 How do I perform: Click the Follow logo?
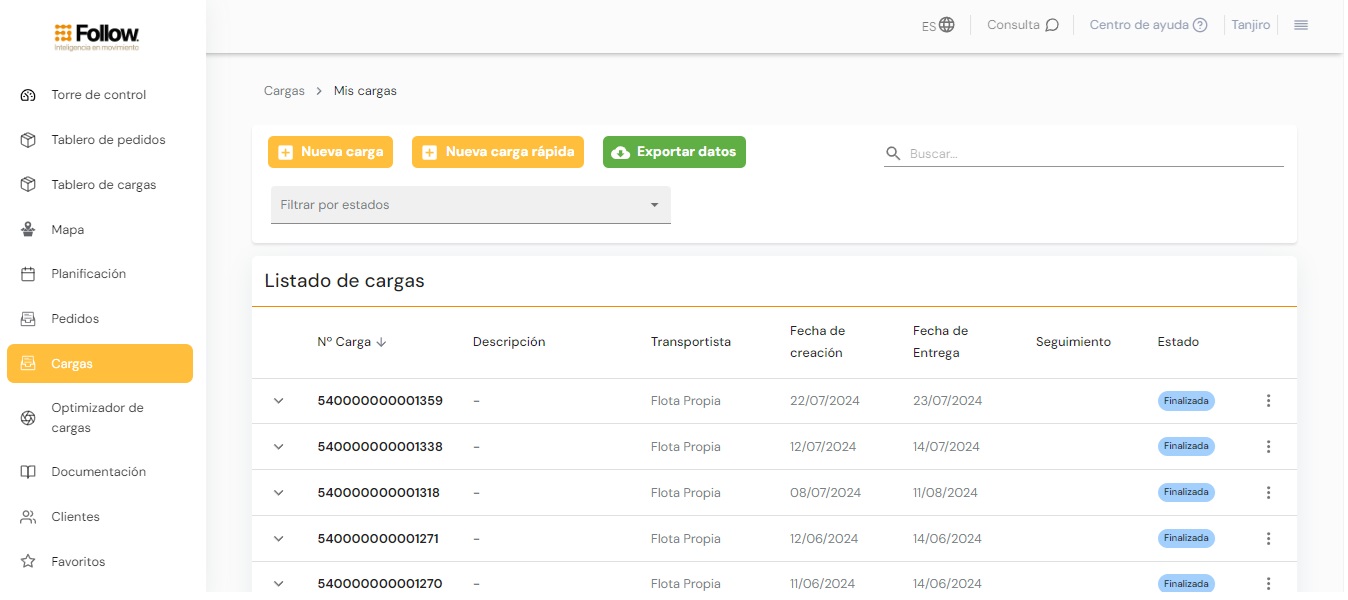[97, 37]
